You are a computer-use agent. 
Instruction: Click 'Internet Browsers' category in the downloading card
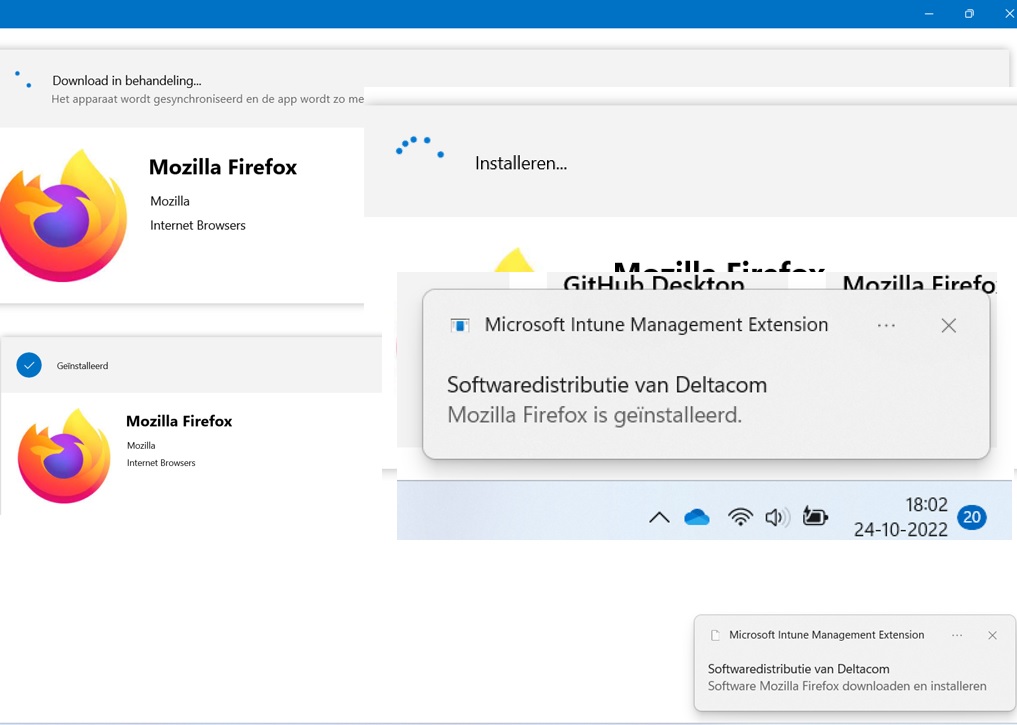click(x=198, y=226)
